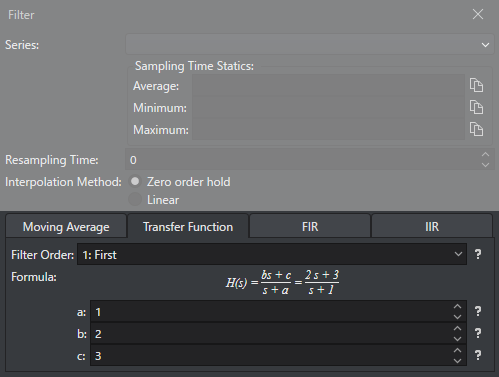Increase the Resampling Time value

[x=486, y=155]
